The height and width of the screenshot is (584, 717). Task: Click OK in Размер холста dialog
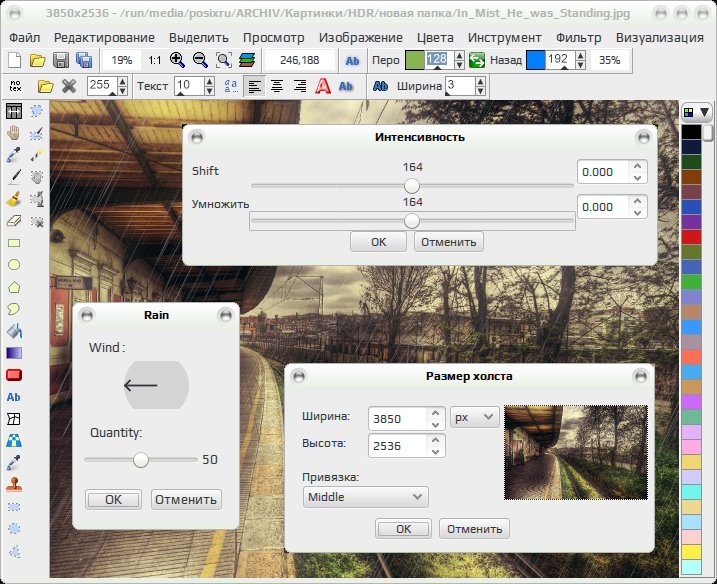(403, 529)
